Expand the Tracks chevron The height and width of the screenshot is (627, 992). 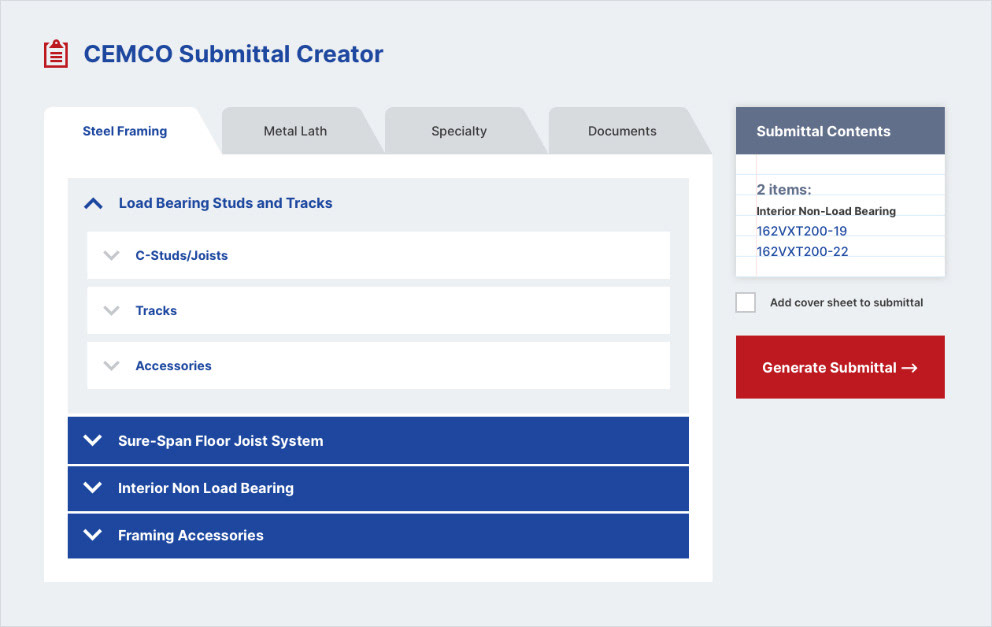coord(111,311)
